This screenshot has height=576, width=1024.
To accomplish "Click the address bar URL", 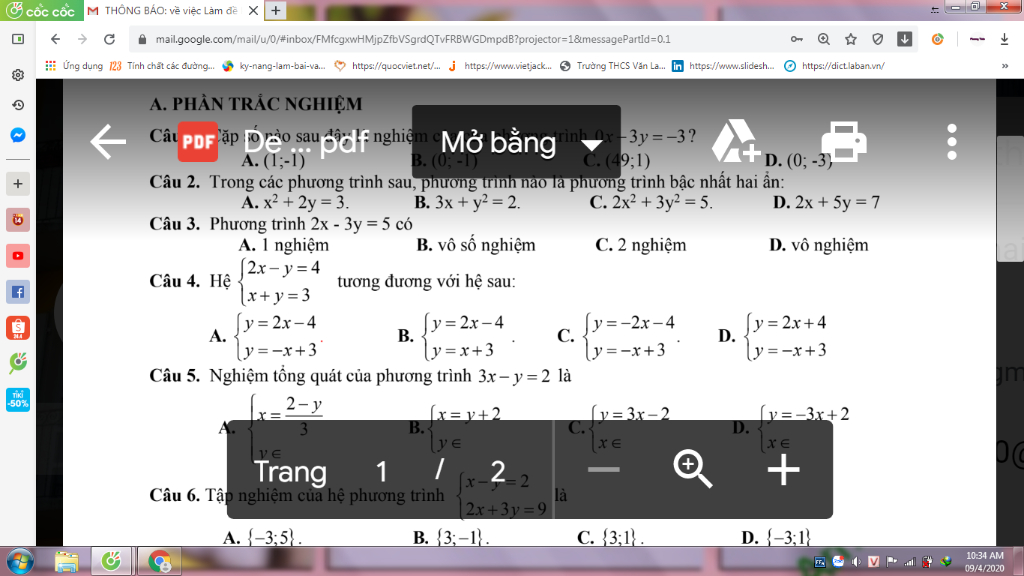I will point(413,39).
